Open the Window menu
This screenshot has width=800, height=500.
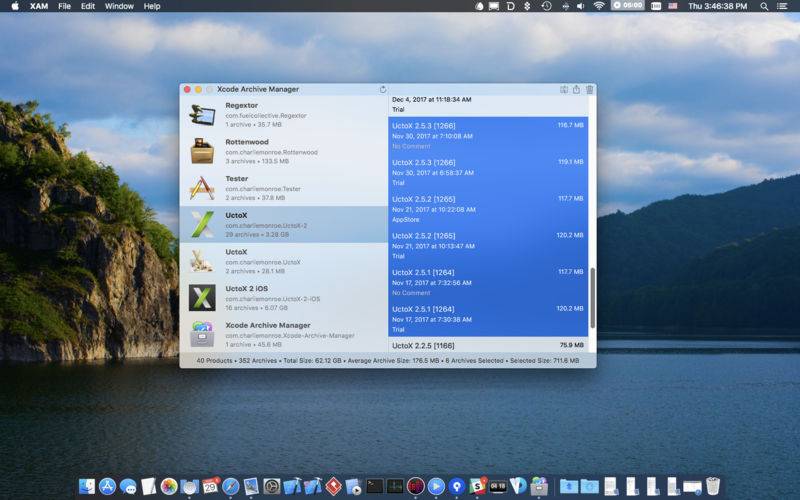pos(119,6)
